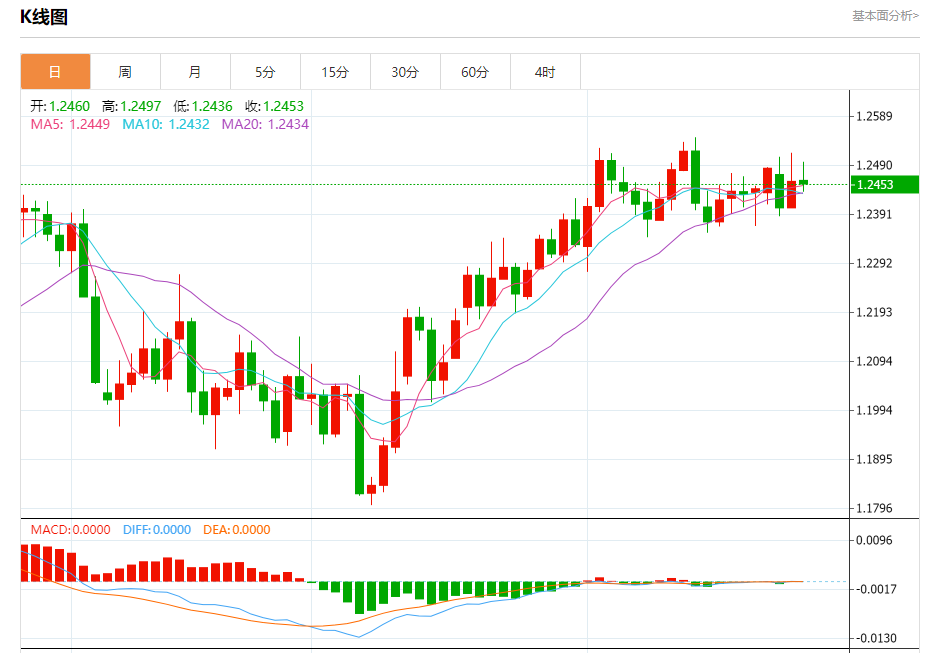Click the 0.0096 MACD axis label
Viewport: 931px width, 653px height.
click(874, 540)
